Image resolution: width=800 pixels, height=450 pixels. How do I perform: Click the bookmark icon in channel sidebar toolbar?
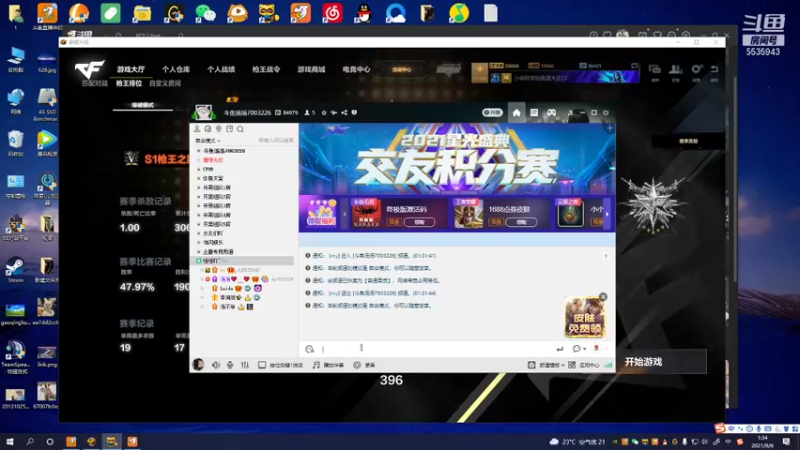click(230, 129)
